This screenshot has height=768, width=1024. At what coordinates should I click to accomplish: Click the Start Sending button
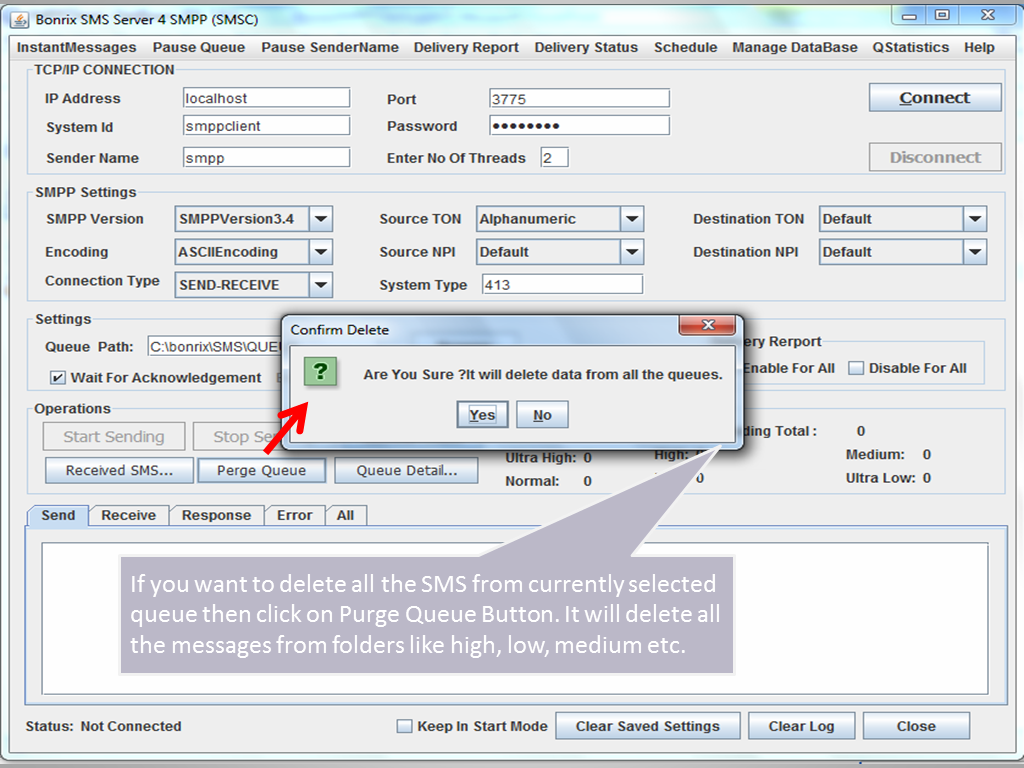click(114, 436)
